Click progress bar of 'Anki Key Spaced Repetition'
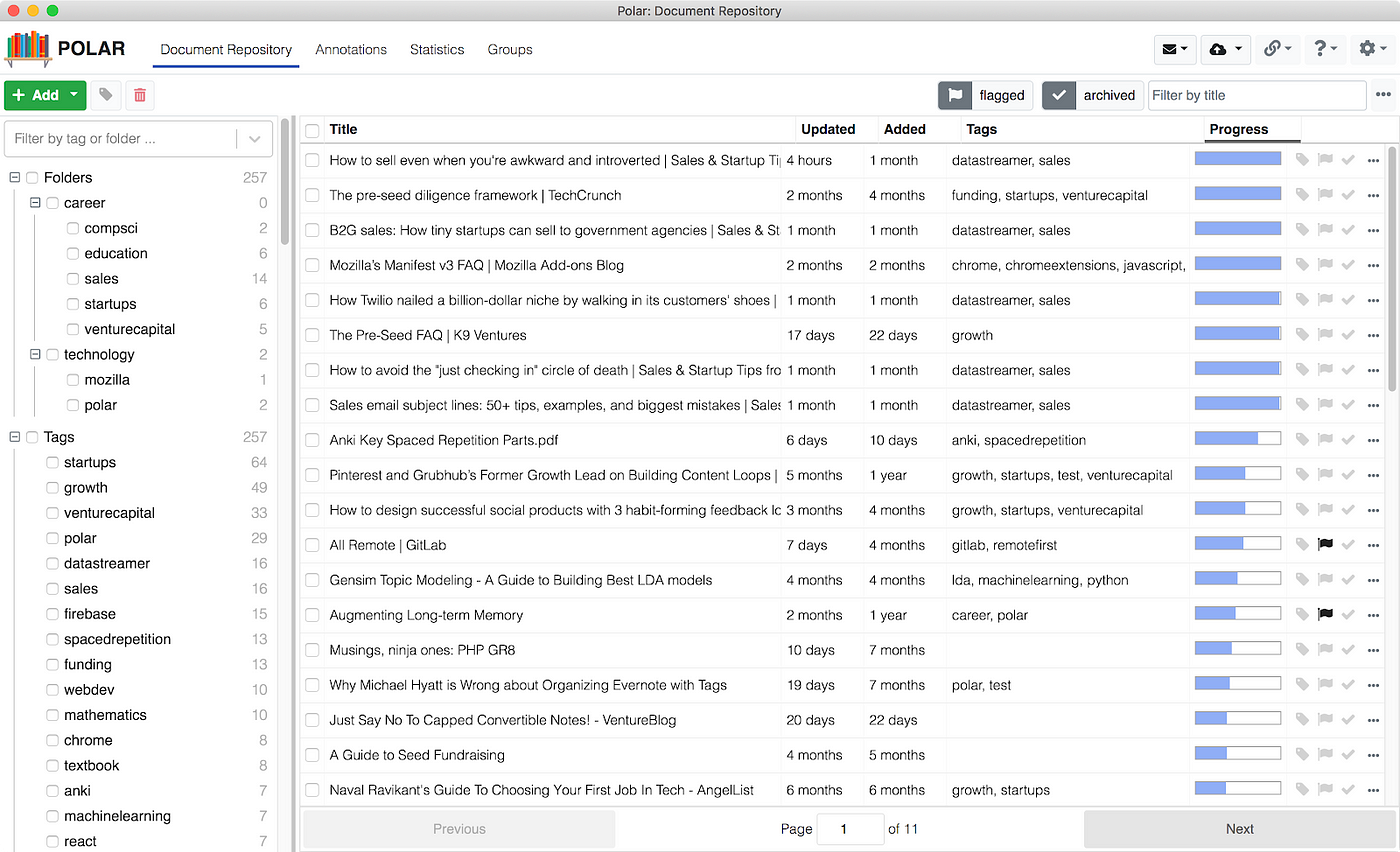 click(1238, 438)
